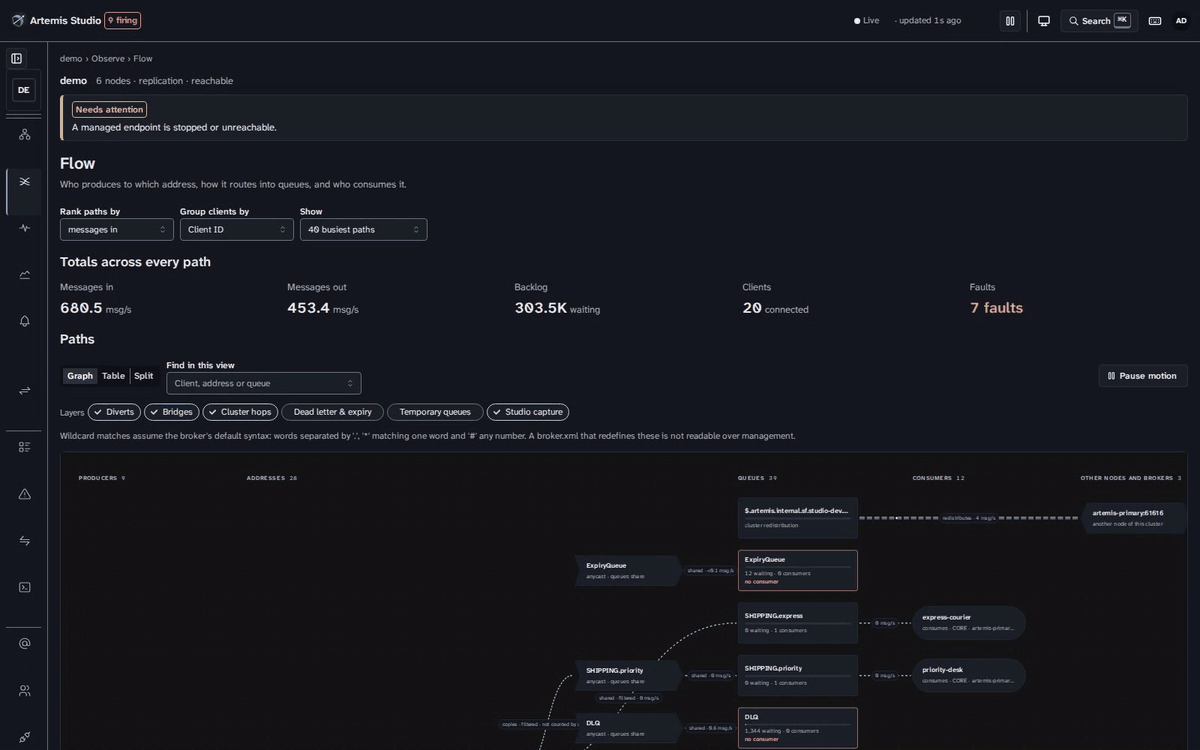Select the Flow sidebar icon
1200x750 pixels.
click(24, 181)
